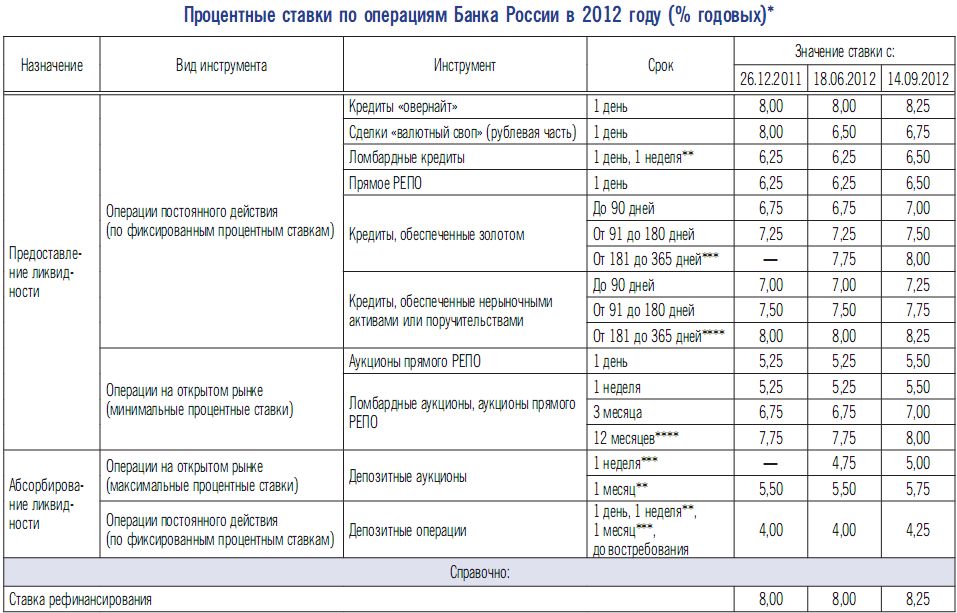Click the 6,75 rate for валютный своп on 14.09.2012
The image size is (957, 613).
point(918,132)
